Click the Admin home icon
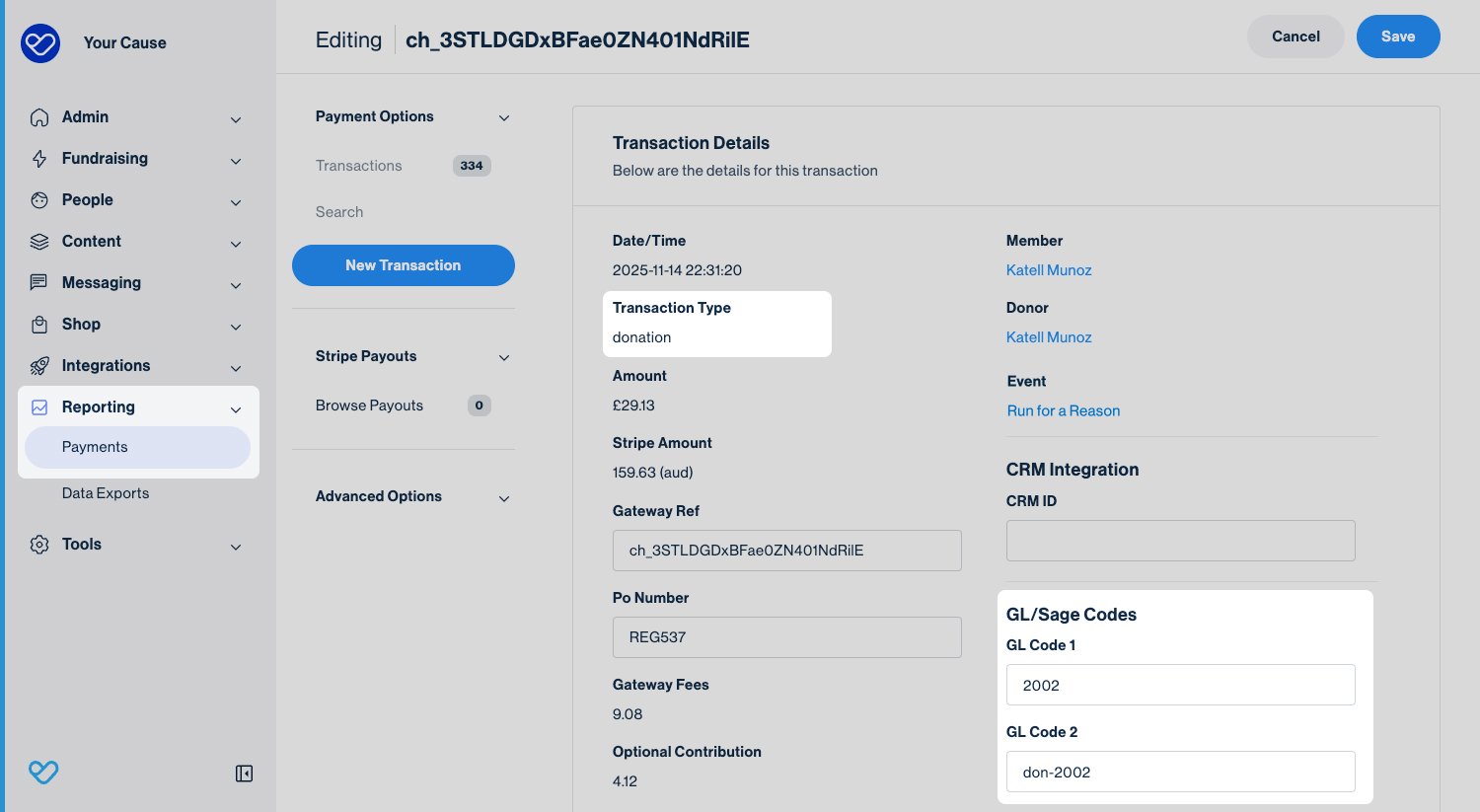 click(x=39, y=117)
